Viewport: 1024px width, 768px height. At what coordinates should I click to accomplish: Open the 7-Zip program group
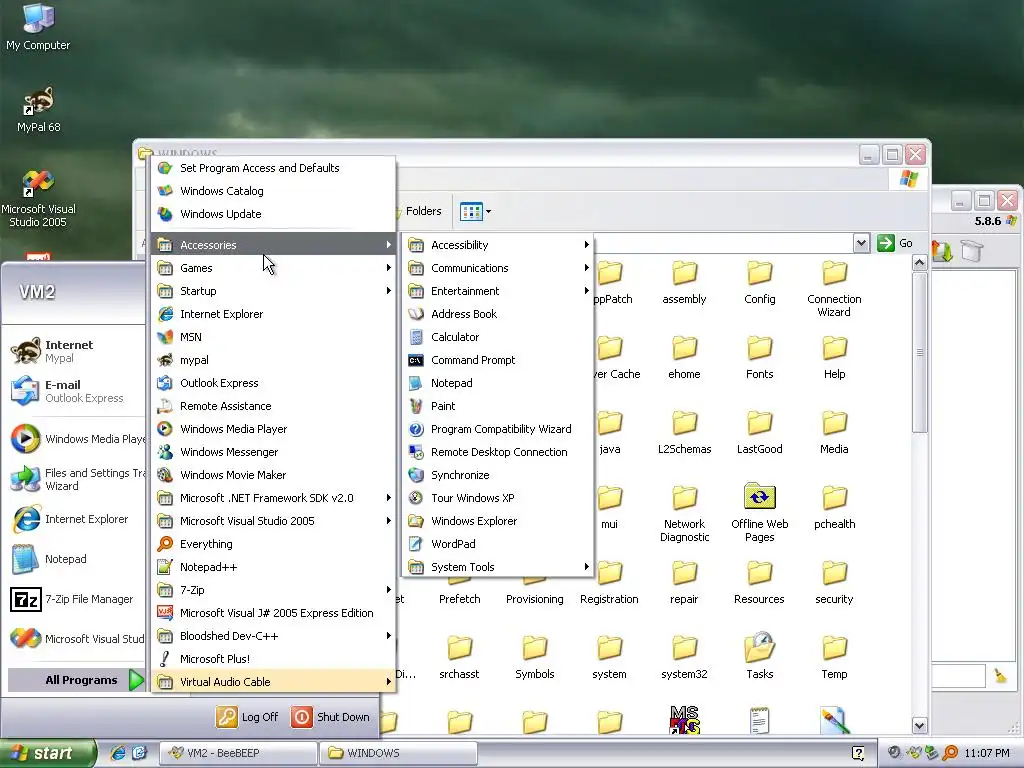274,590
